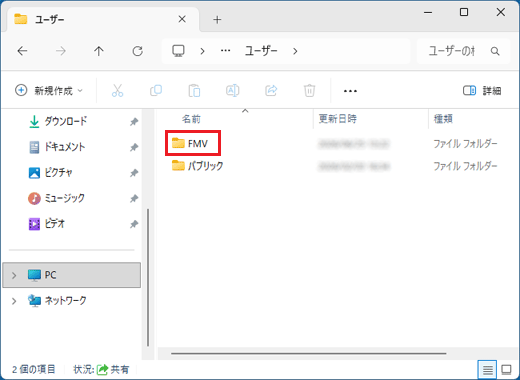Sort by the 更新日時 column header
The image size is (520, 380).
337,119
